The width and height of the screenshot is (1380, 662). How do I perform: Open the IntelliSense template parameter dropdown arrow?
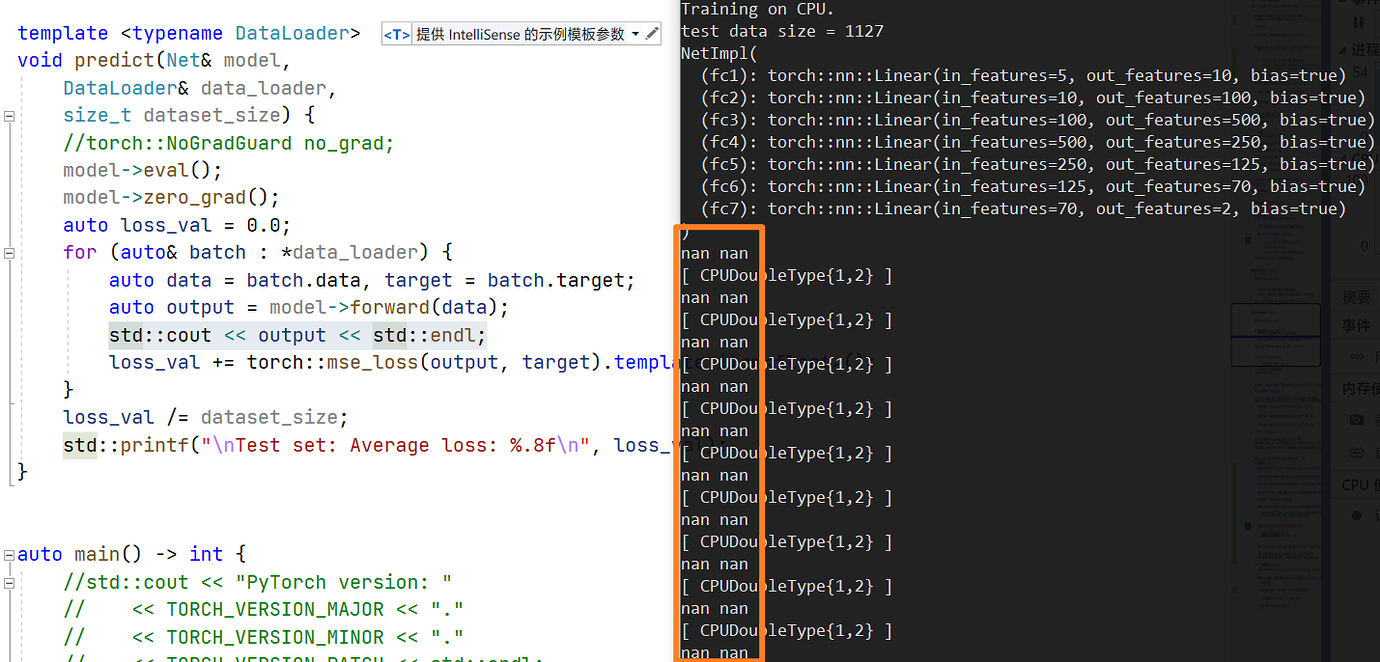636,33
